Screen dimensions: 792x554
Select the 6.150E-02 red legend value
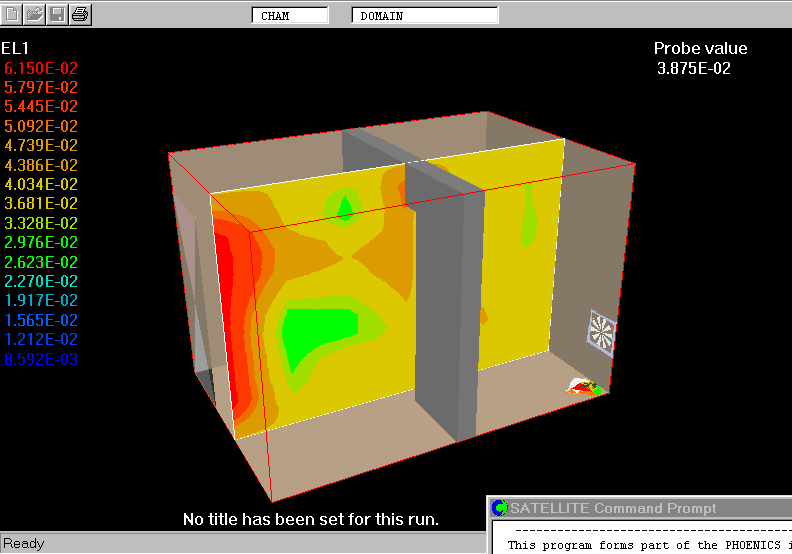41,68
